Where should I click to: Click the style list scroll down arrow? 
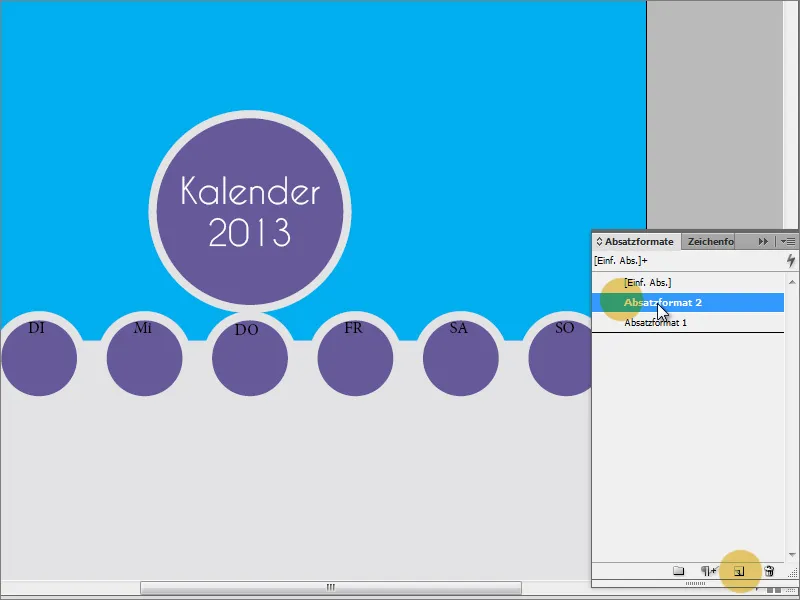[x=792, y=555]
